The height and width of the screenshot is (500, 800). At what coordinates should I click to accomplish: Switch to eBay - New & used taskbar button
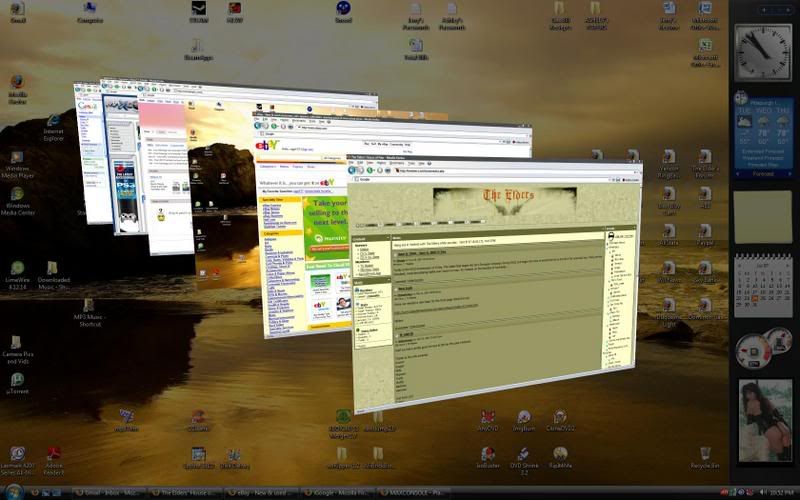point(260,493)
